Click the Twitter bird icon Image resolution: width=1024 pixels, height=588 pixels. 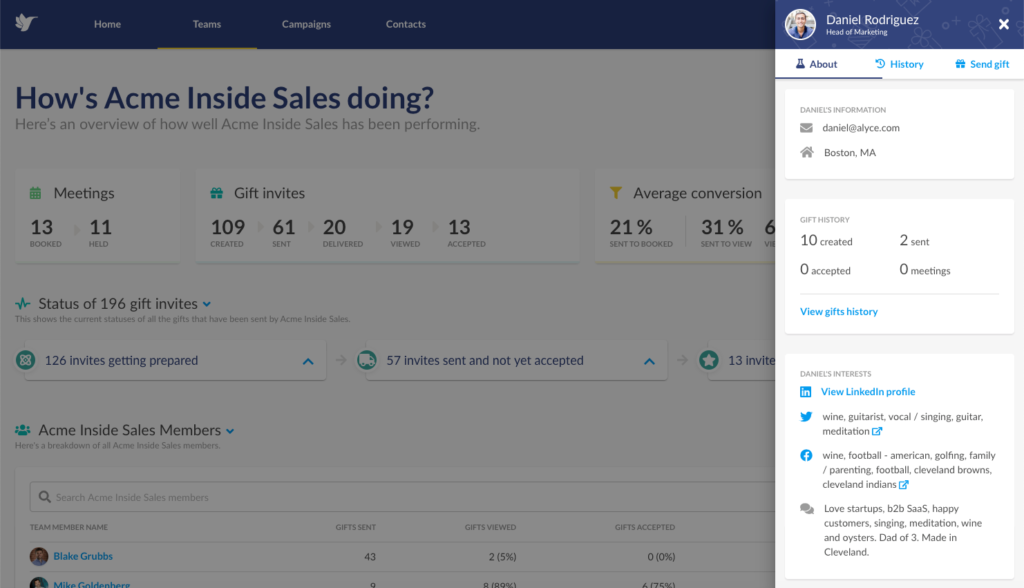pos(807,417)
